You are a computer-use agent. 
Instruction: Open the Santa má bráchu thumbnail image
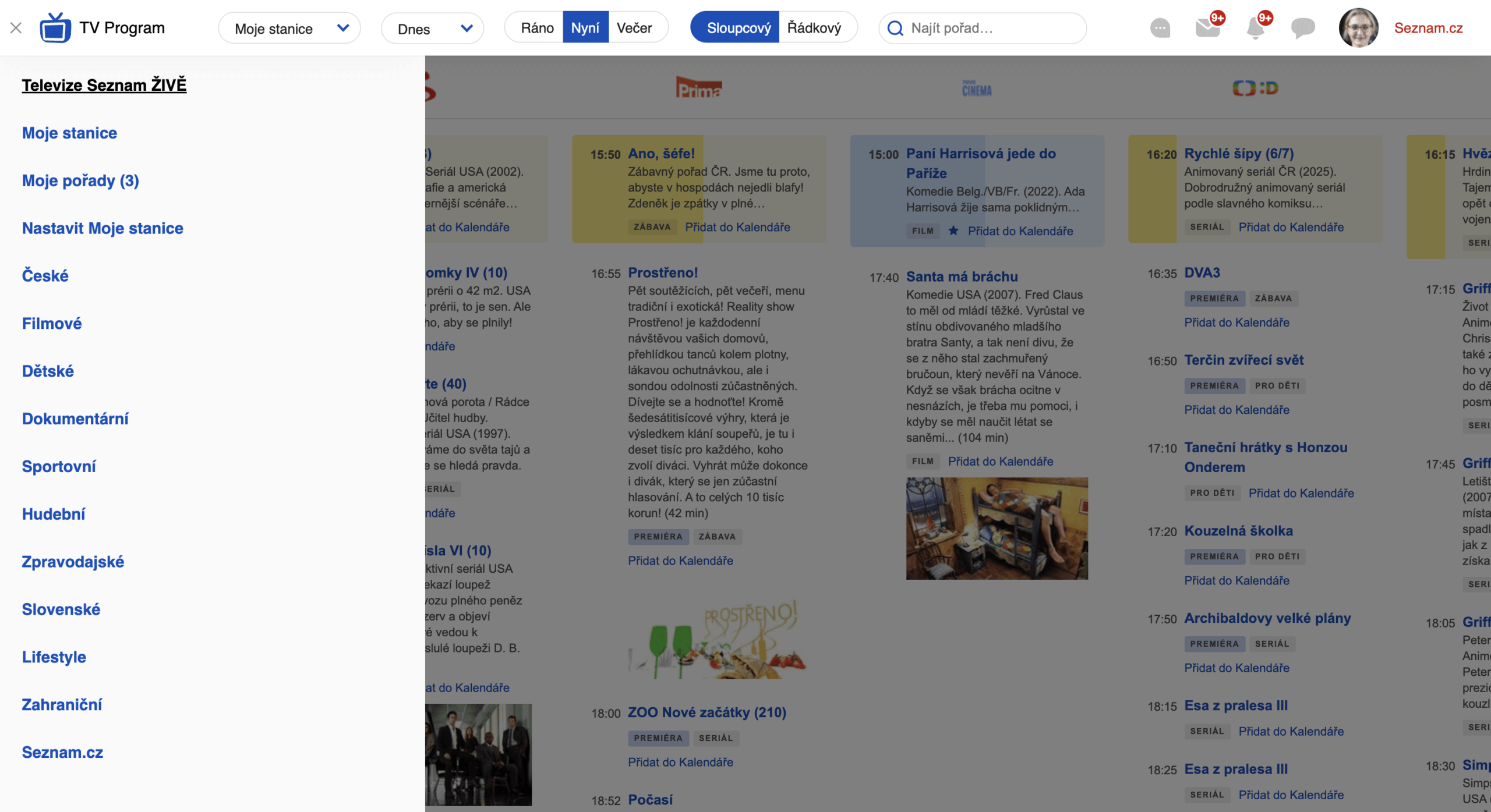(x=997, y=529)
